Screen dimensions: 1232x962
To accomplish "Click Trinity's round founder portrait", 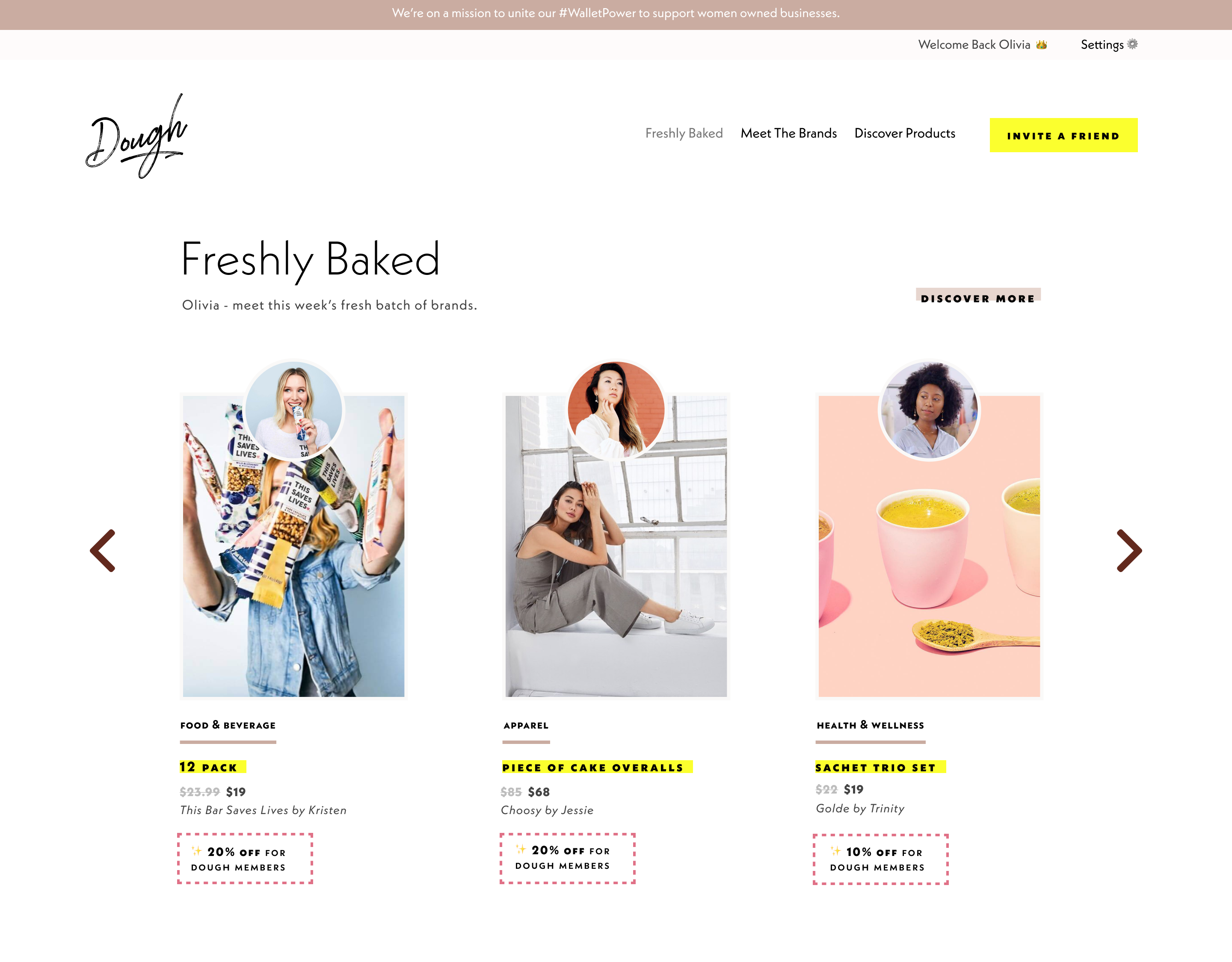I will point(929,410).
